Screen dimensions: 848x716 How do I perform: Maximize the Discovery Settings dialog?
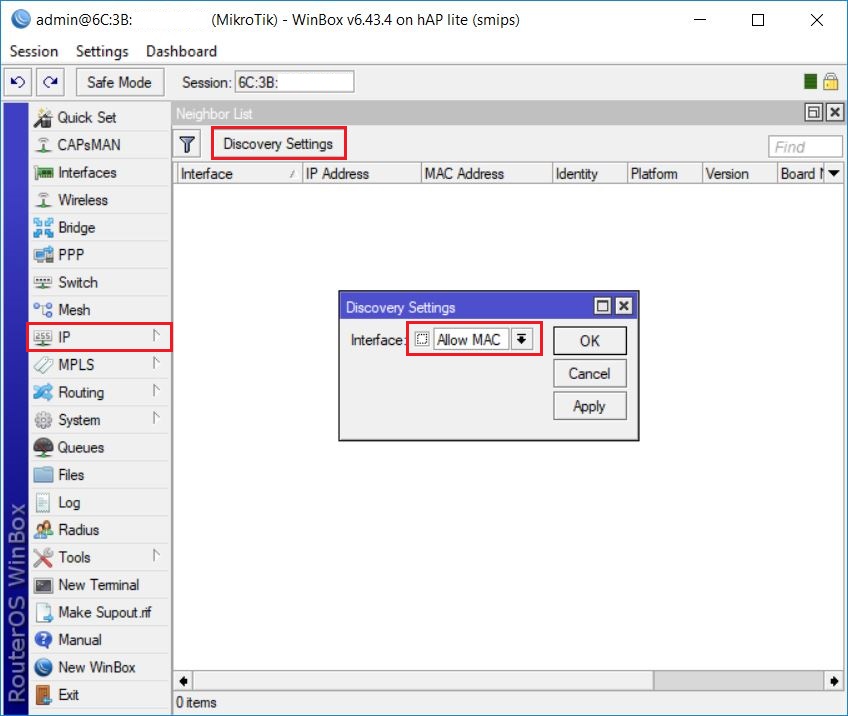602,306
